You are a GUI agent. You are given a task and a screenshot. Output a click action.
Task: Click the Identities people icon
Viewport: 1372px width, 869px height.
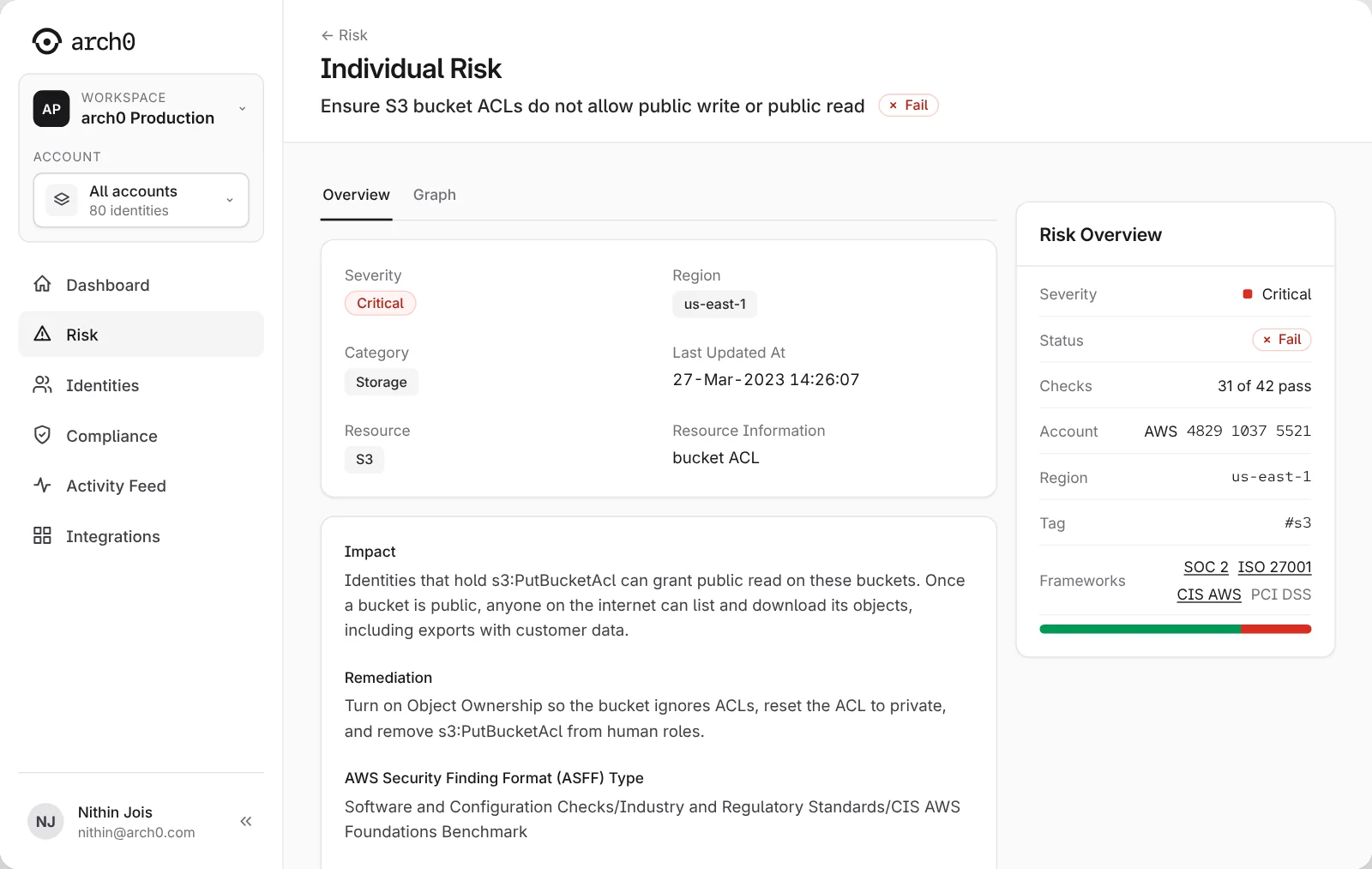[x=42, y=384]
